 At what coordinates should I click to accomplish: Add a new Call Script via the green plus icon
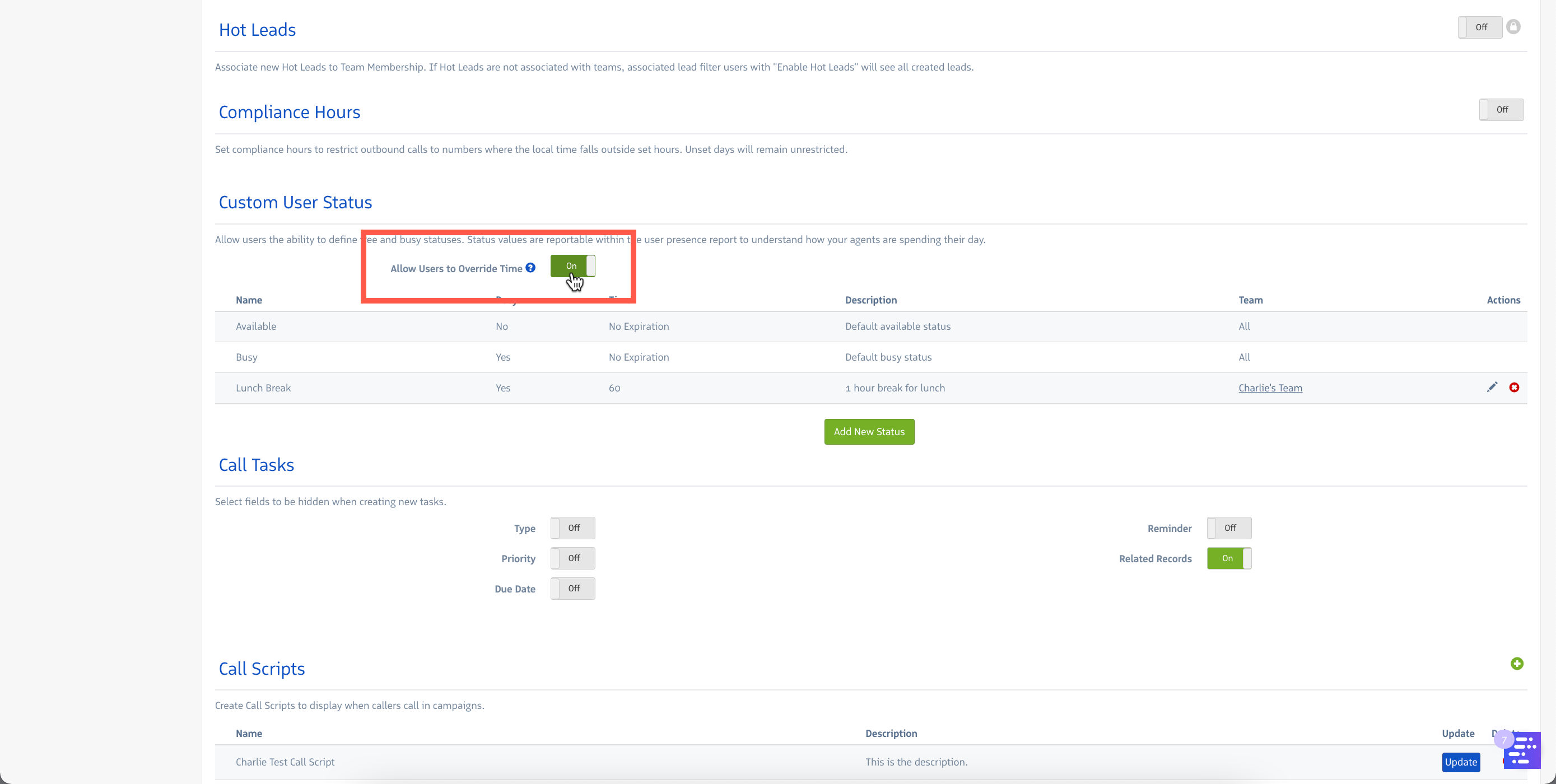[1516, 663]
